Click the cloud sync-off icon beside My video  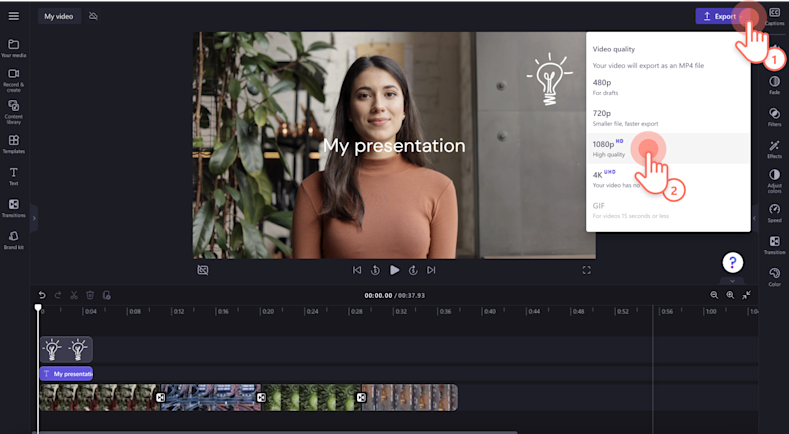93,16
